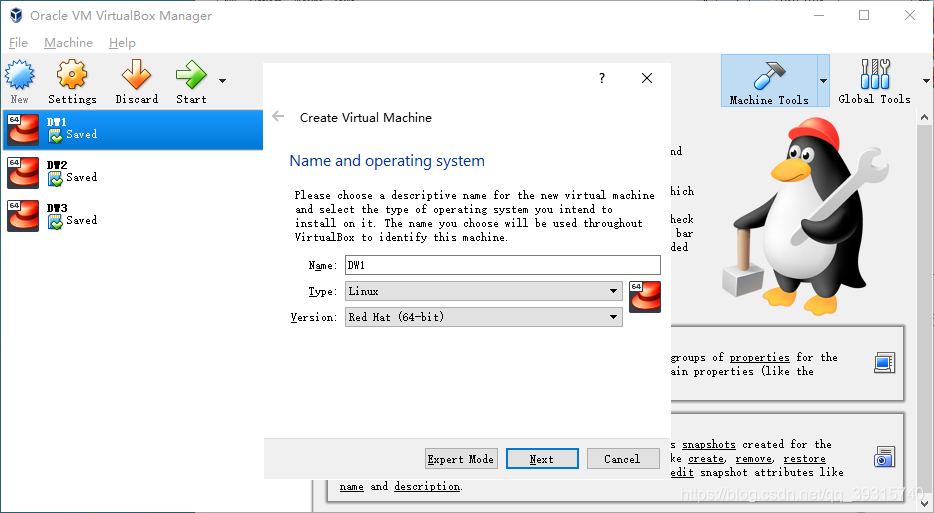Screen dimensions: 934x513
Task: Open the Version dropdown showing Red Hat
Action: pyautogui.click(x=484, y=317)
